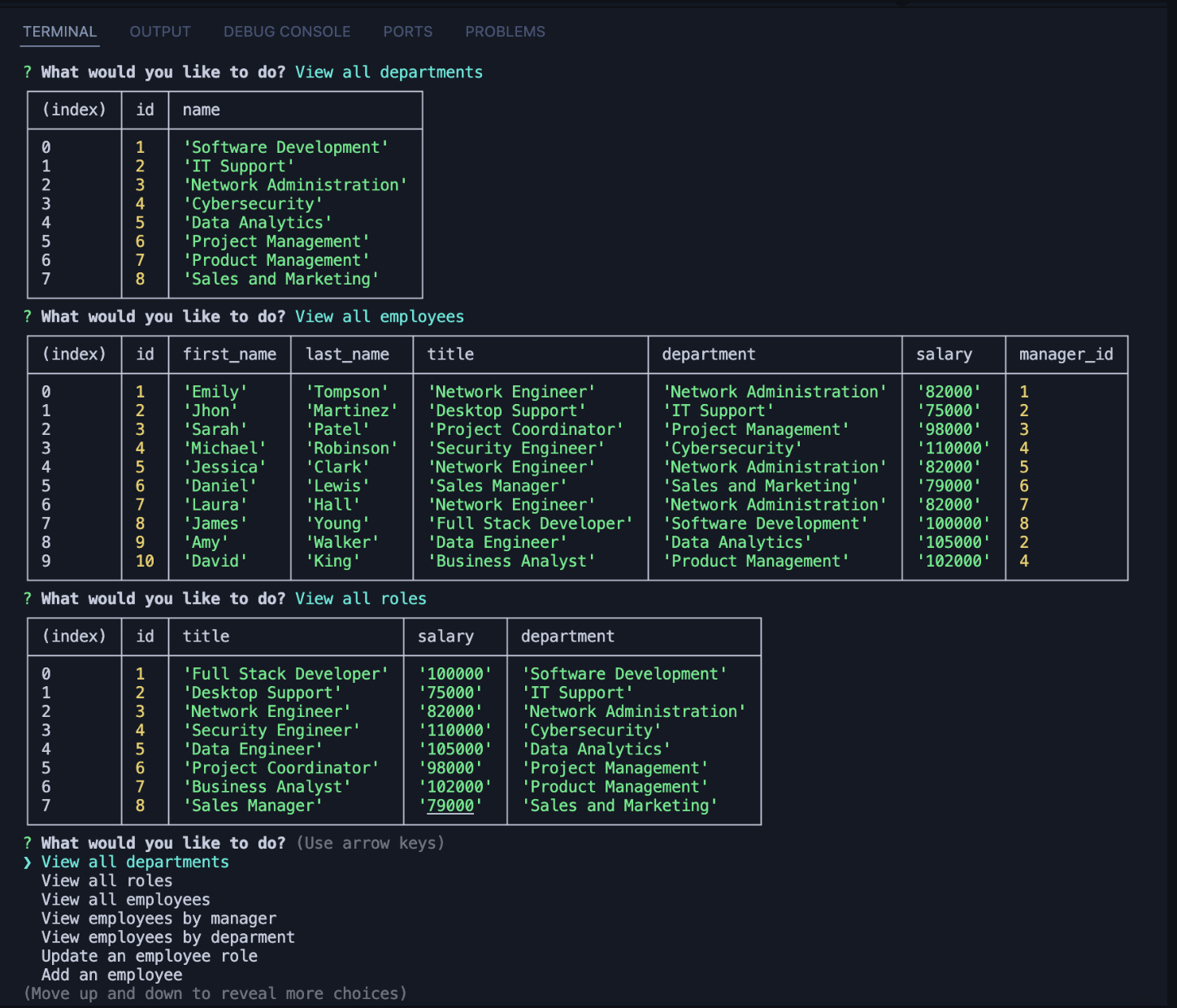Select 'View employees by manager' option
Viewport: 1177px width, 1008px height.
click(159, 919)
